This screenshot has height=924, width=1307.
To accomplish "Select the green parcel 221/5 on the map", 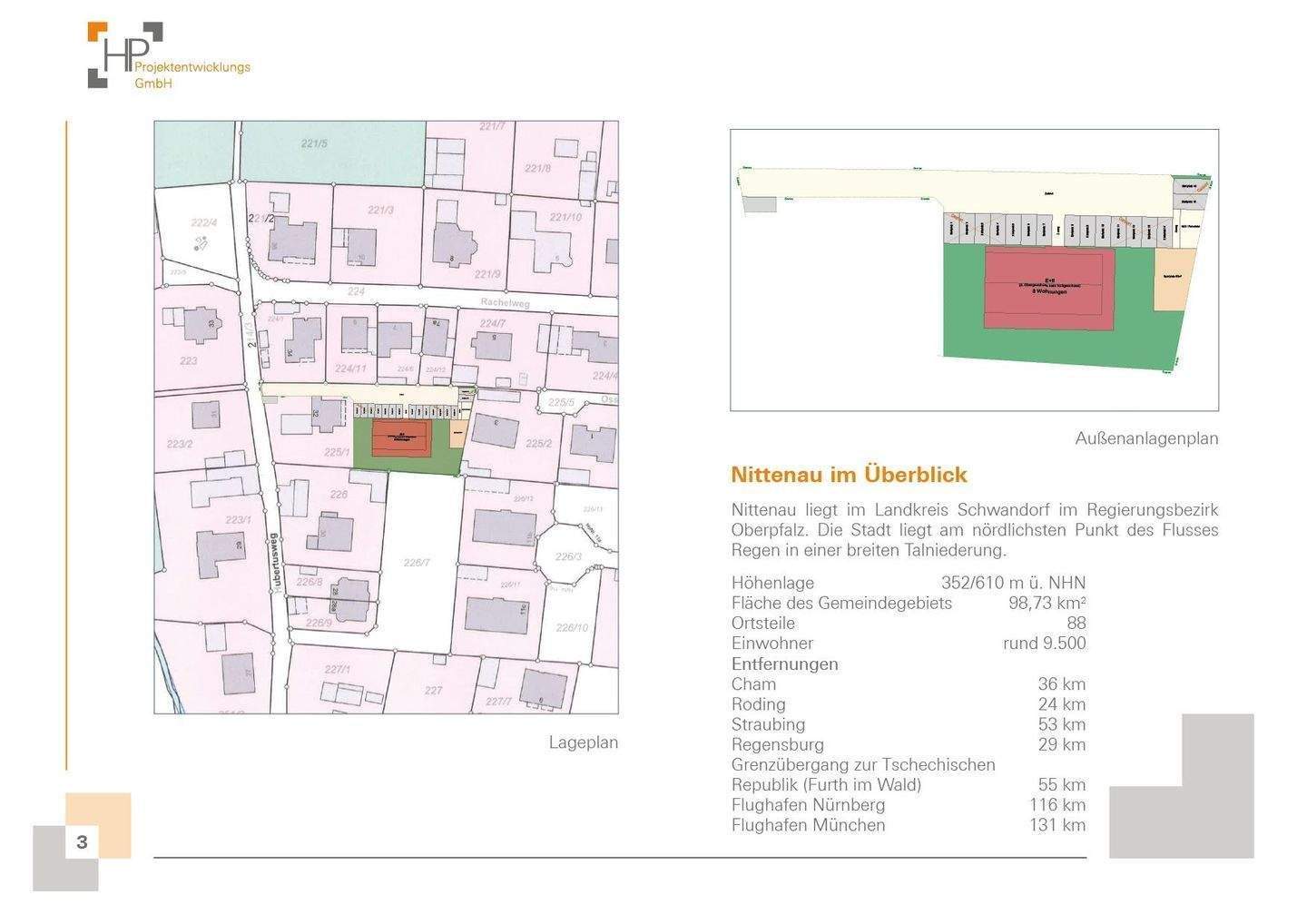I will point(332,152).
